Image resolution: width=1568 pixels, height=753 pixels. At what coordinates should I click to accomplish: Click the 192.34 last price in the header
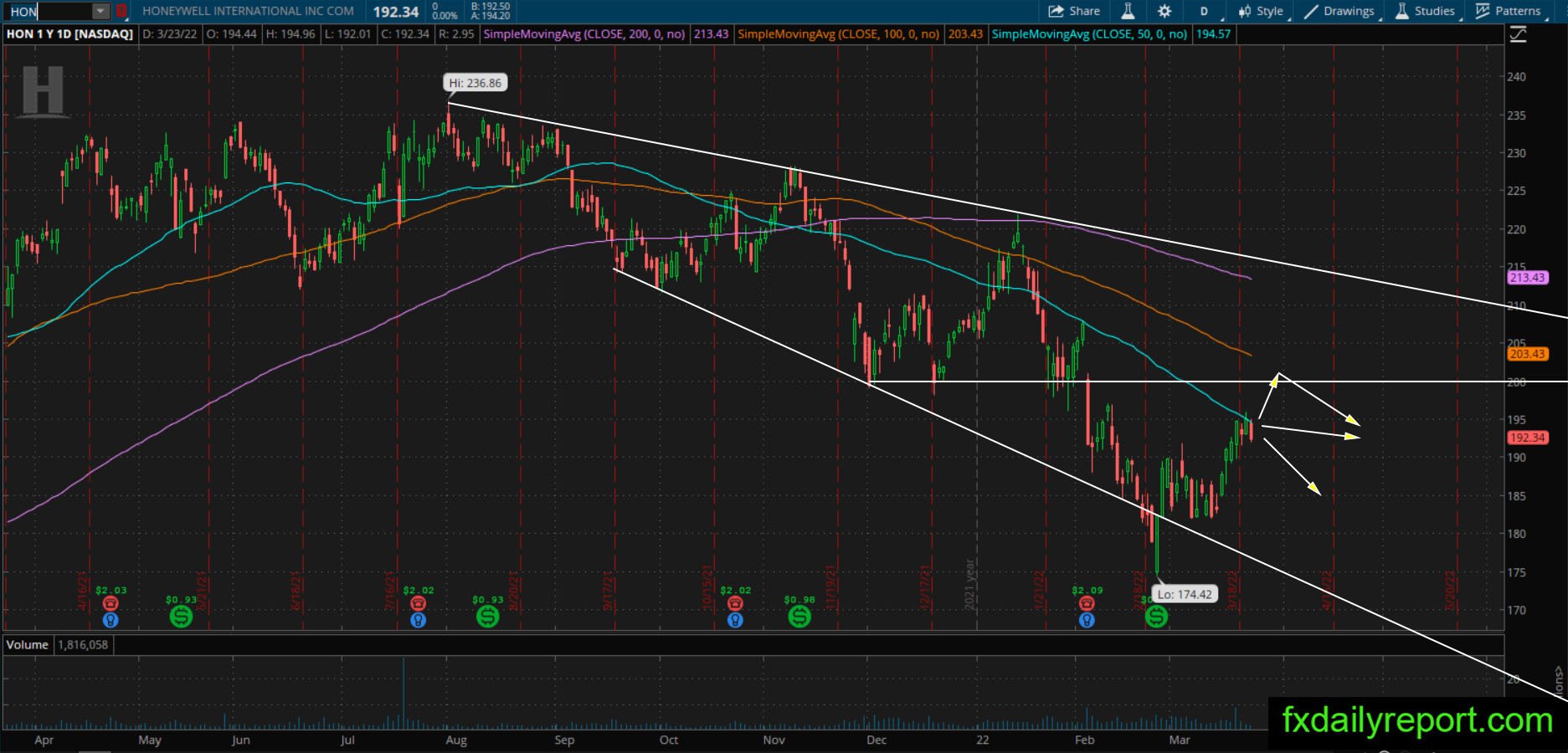396,12
